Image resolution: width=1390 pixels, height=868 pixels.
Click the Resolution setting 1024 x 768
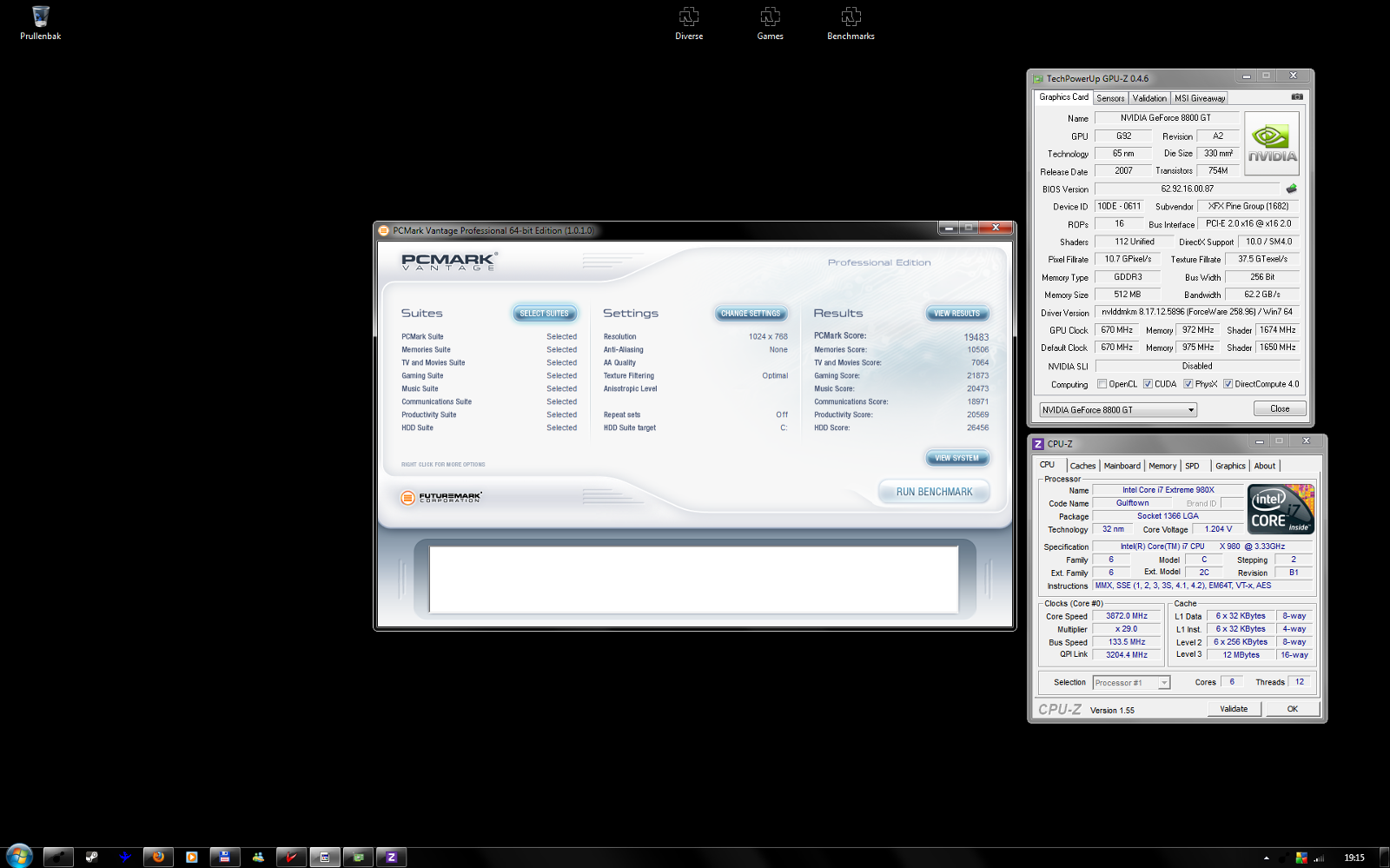(x=768, y=336)
